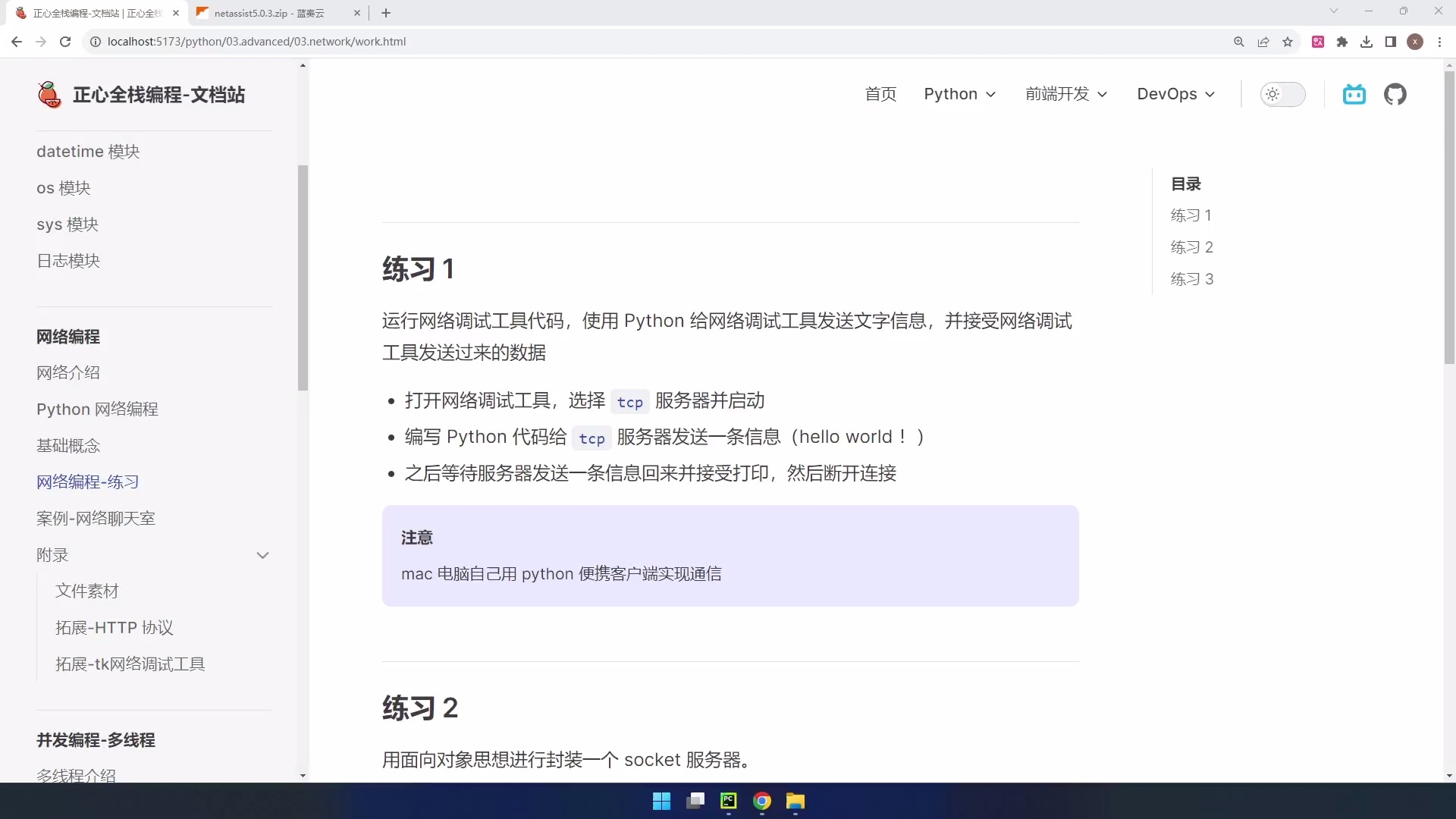Expand the Python nav dropdown
The height and width of the screenshot is (819, 1456).
tap(959, 94)
